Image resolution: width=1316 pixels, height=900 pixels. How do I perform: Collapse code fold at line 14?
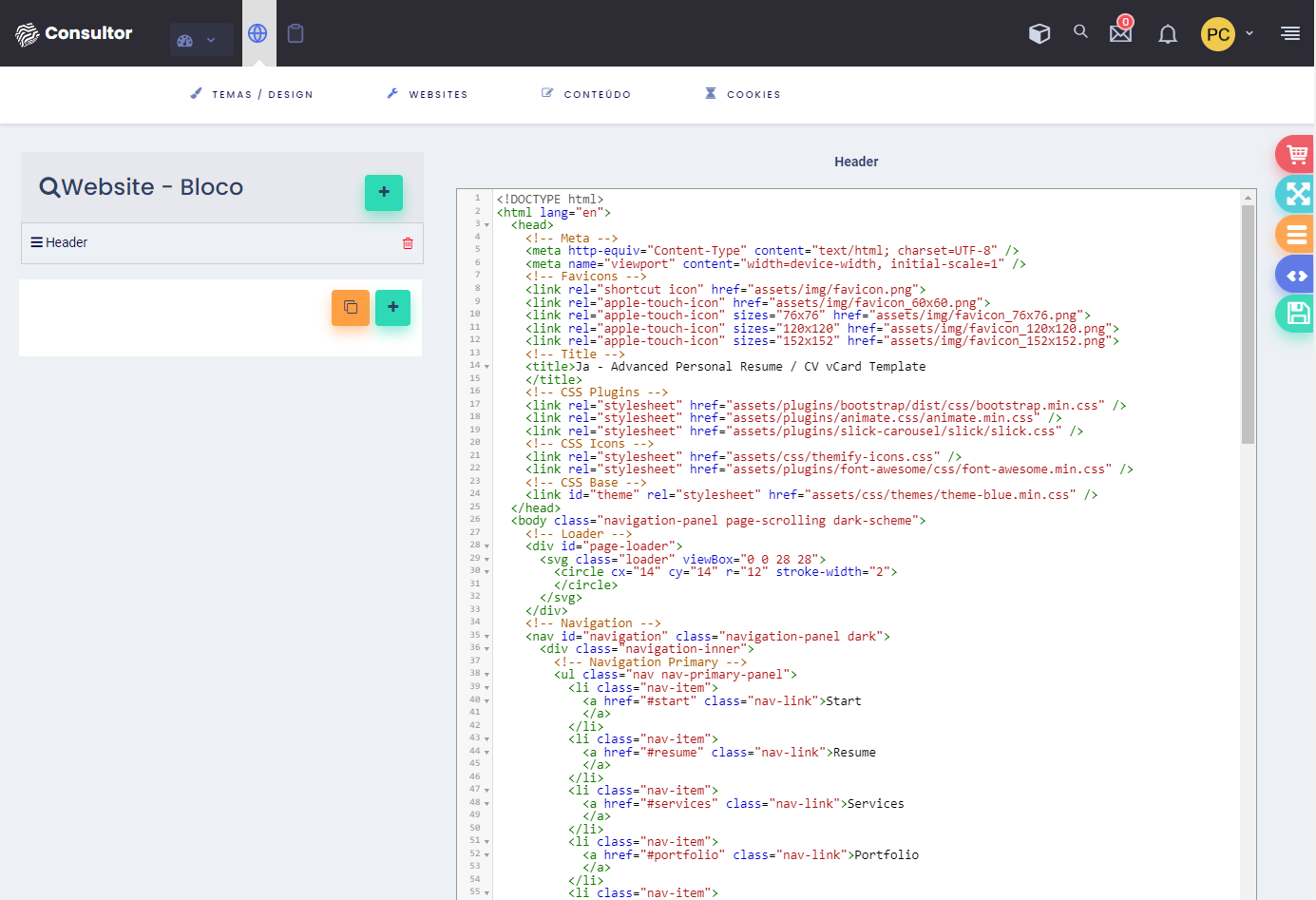pos(487,367)
